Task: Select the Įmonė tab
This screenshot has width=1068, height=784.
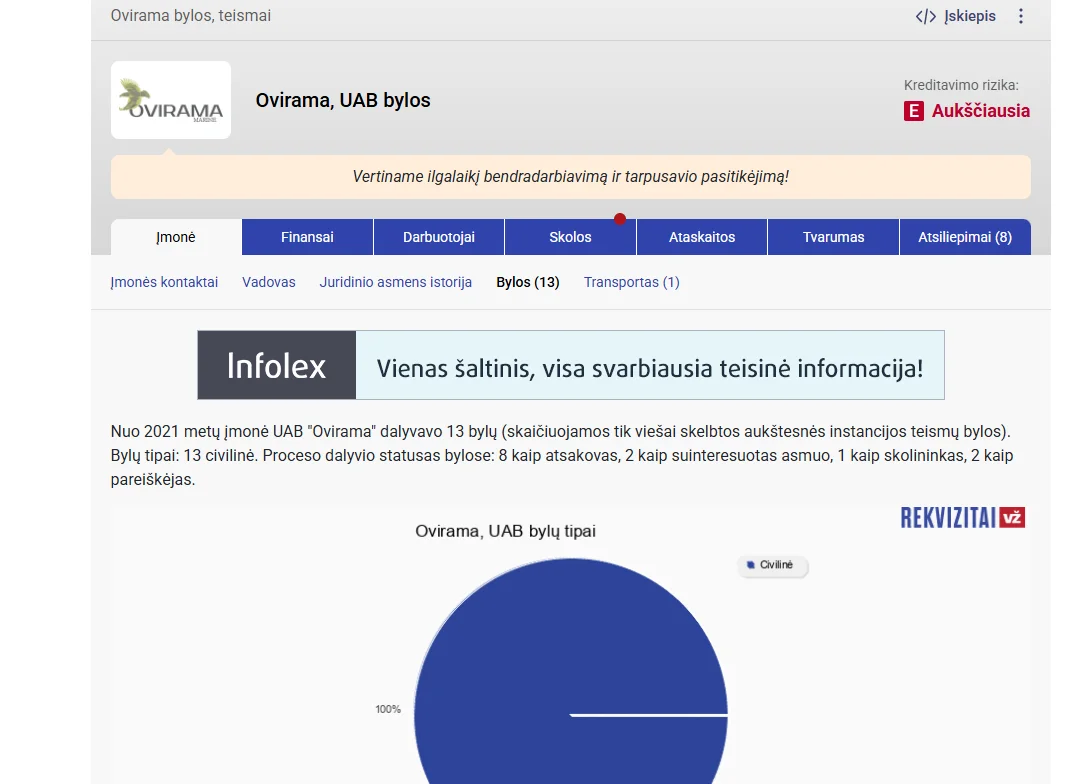Action: coord(176,237)
